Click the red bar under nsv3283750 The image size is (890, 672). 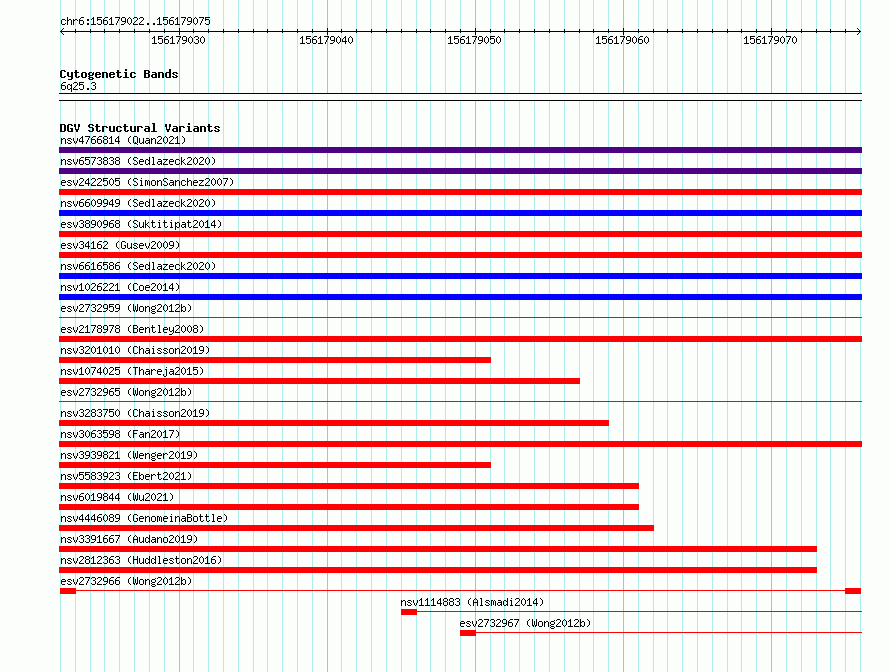(x=334, y=423)
